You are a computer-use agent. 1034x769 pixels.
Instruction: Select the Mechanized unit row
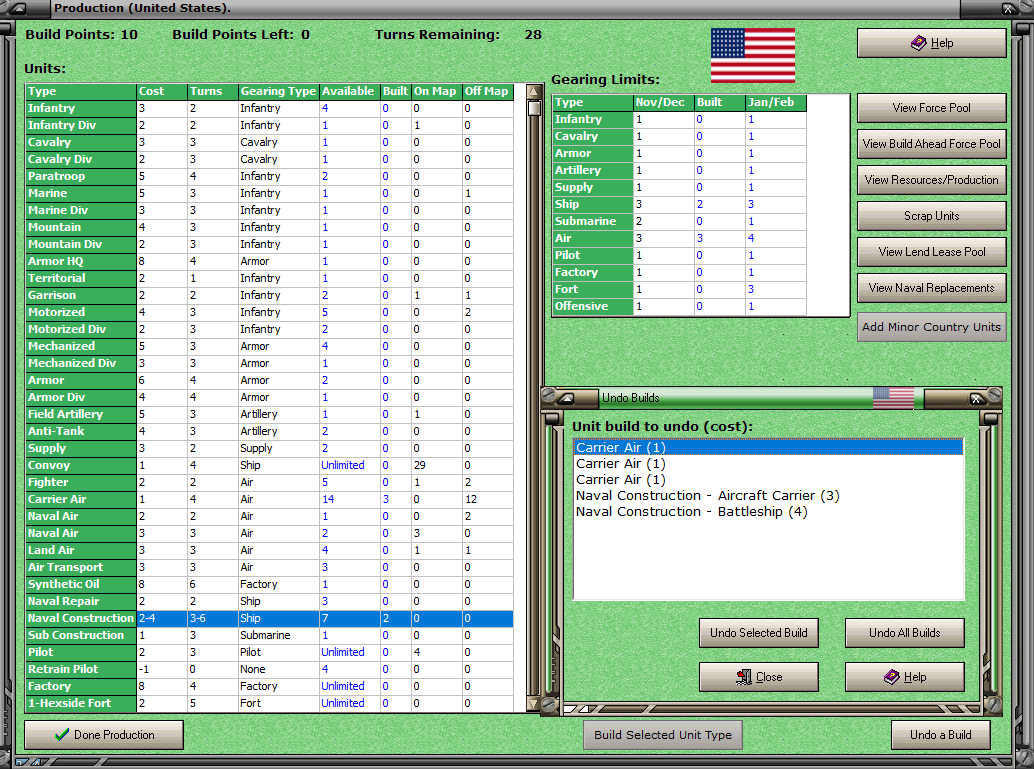pos(269,346)
